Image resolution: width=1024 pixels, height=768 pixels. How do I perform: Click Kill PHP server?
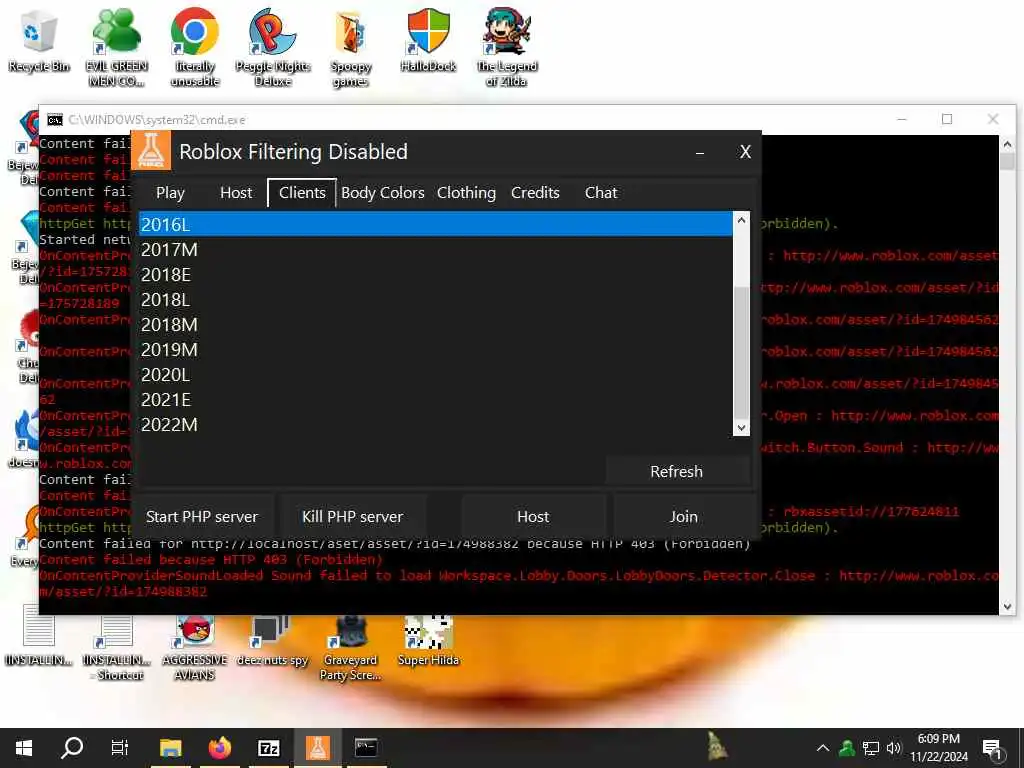click(353, 517)
